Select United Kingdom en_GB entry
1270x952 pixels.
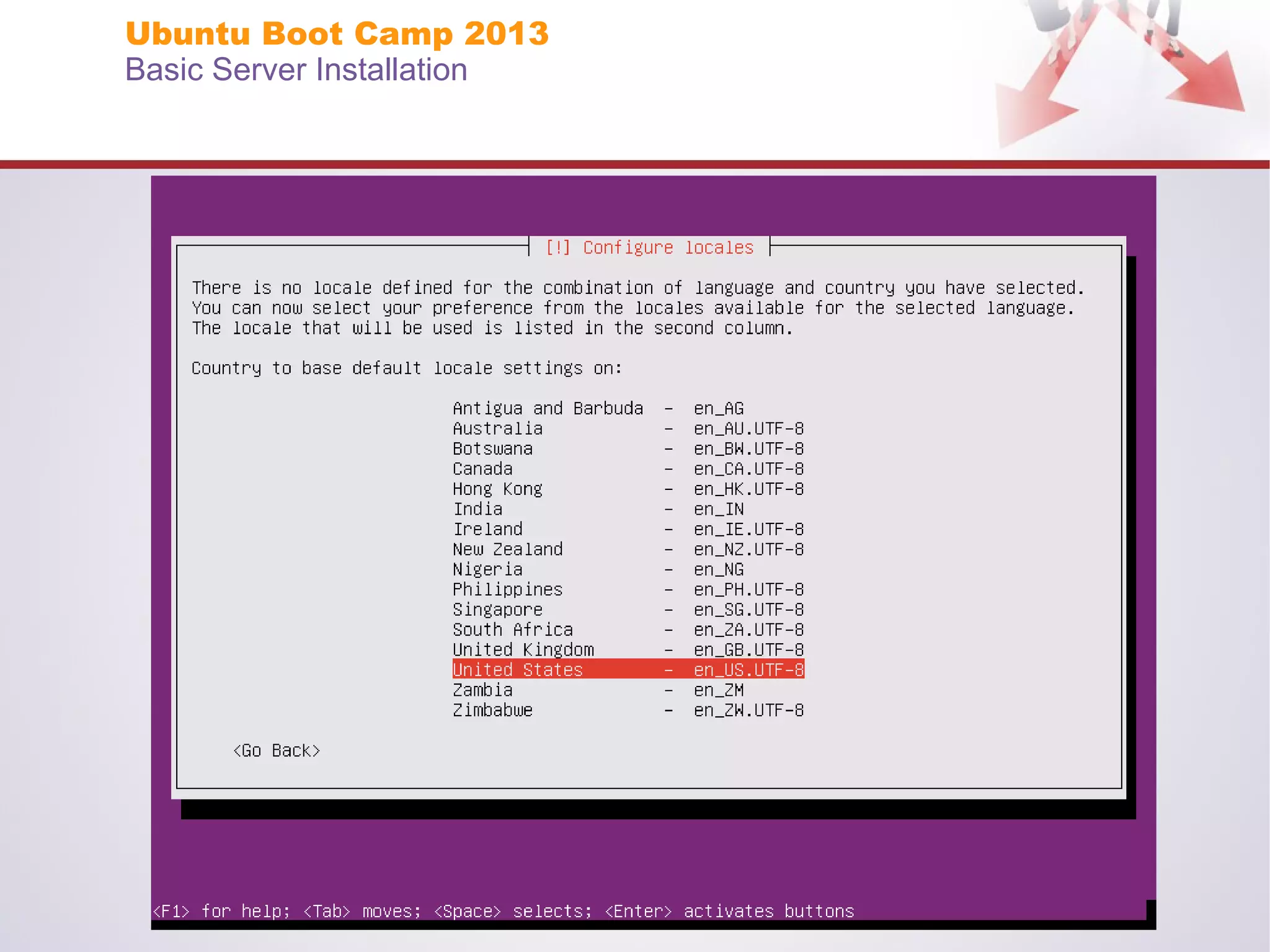tap(628, 650)
